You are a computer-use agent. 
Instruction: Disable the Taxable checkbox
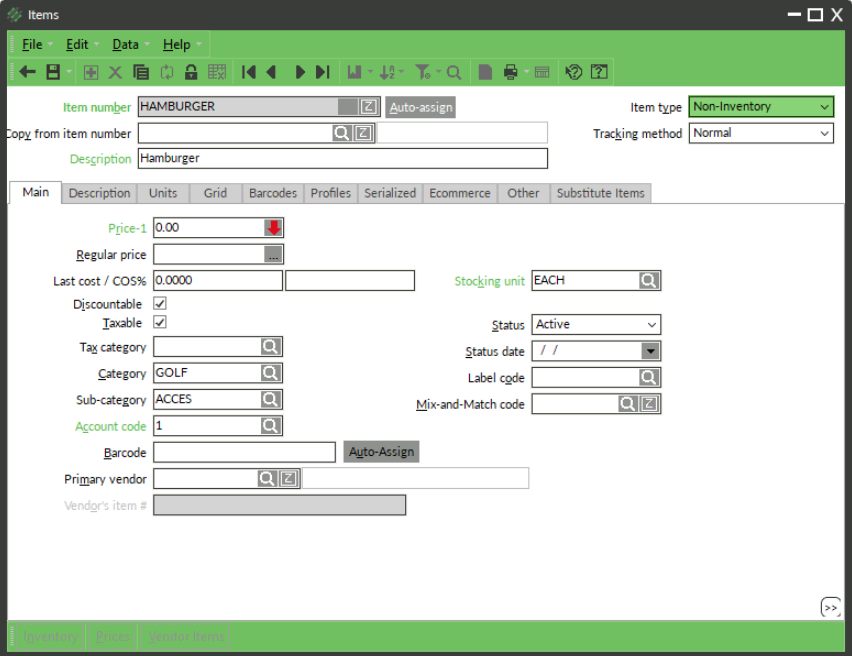point(158,322)
